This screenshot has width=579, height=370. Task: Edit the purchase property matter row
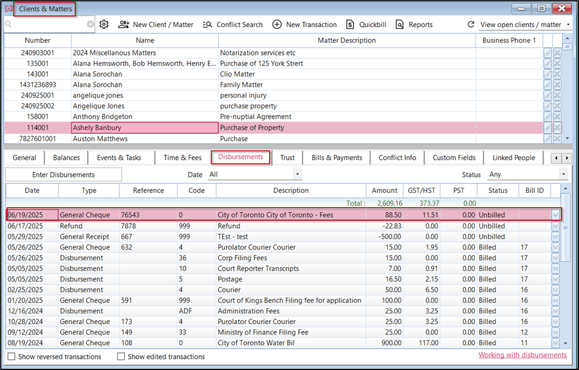tap(547, 106)
